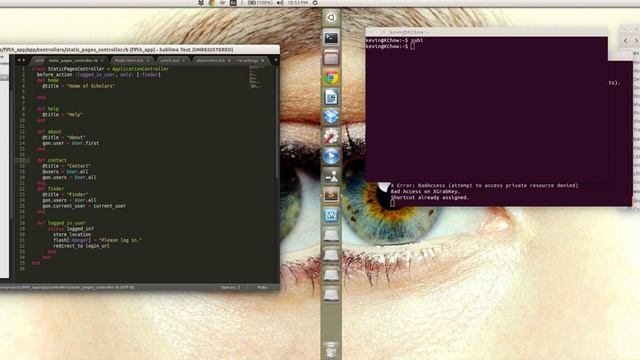Click the Sublime minimap code preview
The height and width of the screenshot is (360, 640).
tap(255, 77)
